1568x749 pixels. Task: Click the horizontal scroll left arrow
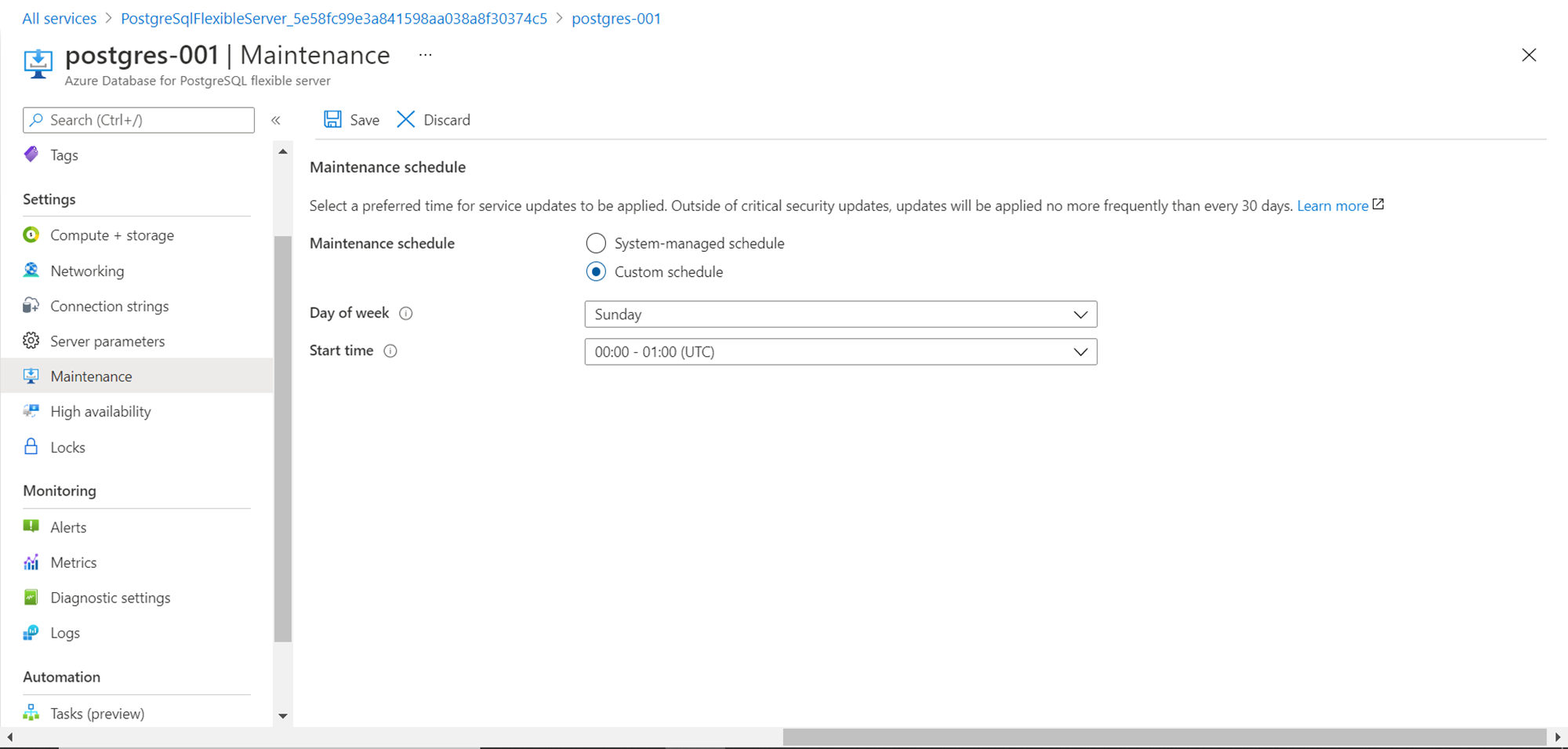click(x=9, y=737)
